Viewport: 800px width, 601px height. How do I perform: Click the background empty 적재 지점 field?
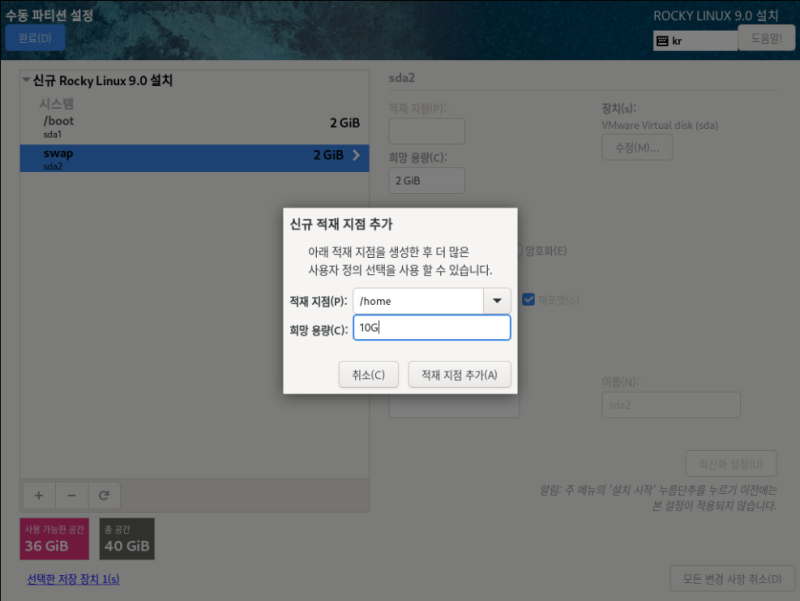click(427, 131)
